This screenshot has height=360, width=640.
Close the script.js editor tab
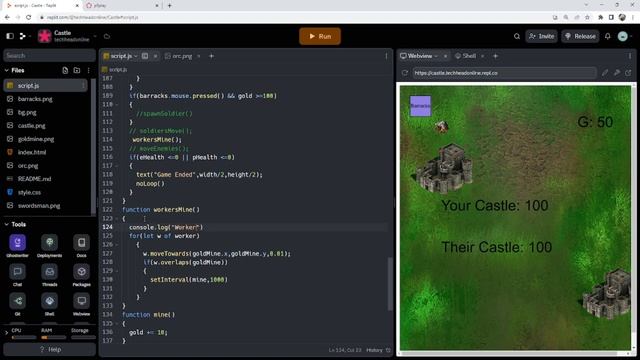click(x=156, y=56)
